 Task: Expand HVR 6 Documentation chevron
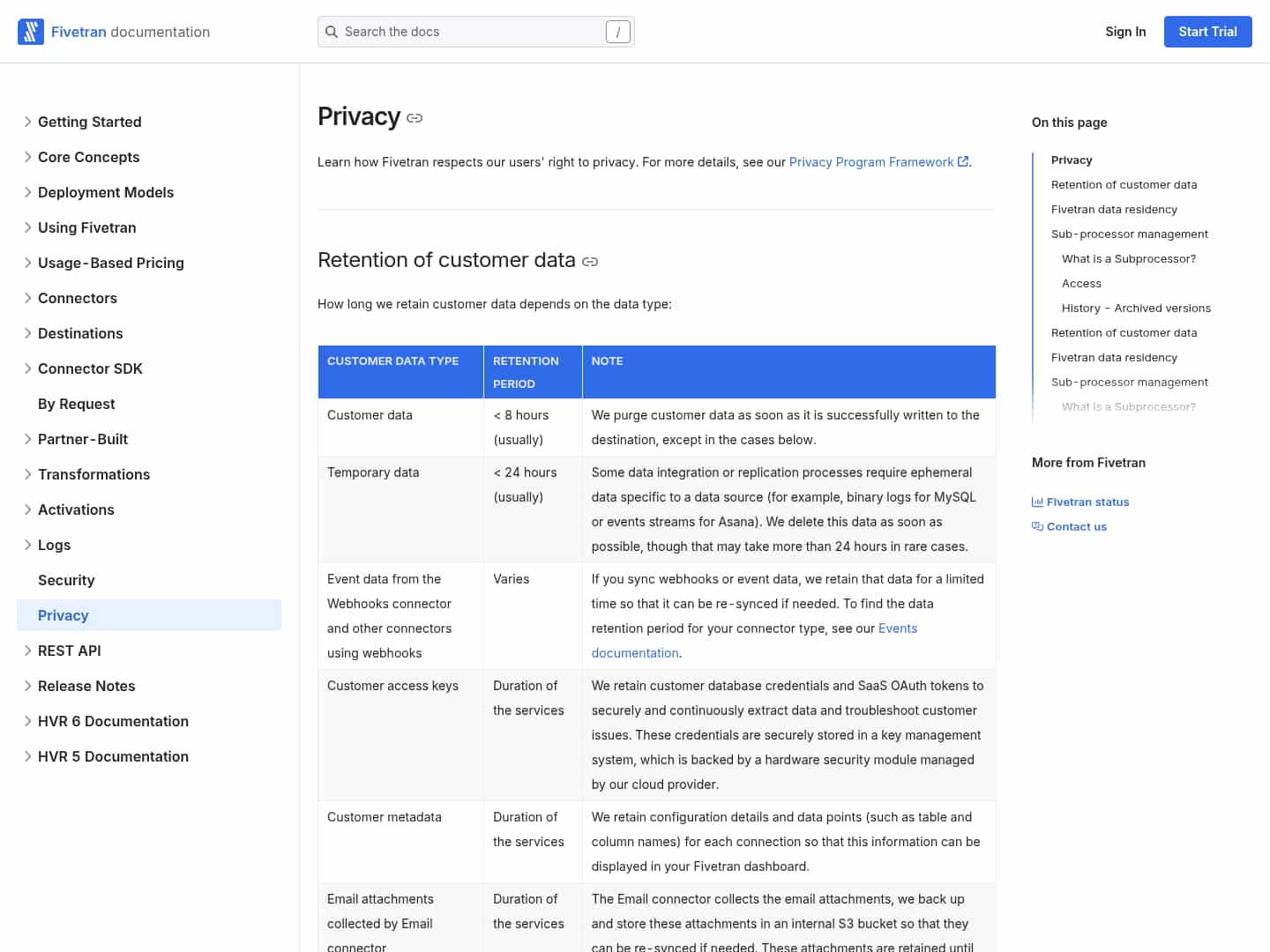tap(27, 721)
